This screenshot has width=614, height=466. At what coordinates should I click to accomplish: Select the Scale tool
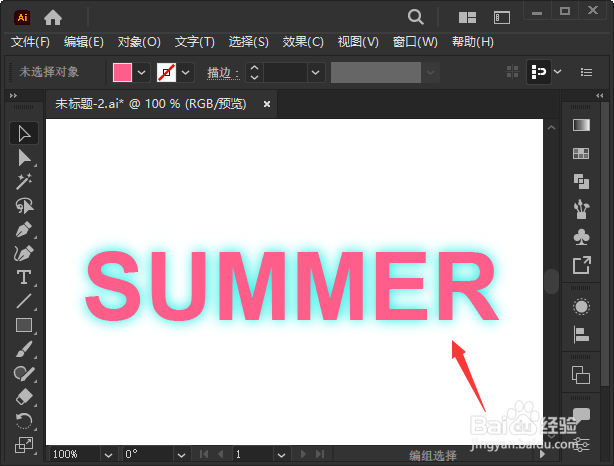point(24,445)
